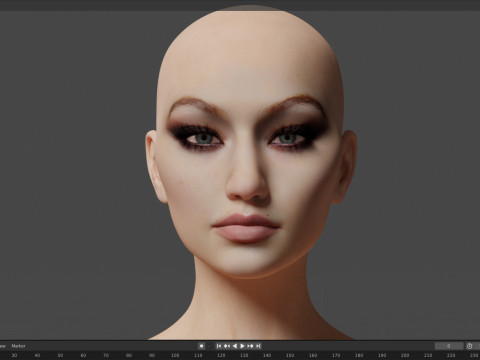Click the current frame number field

click(449, 346)
